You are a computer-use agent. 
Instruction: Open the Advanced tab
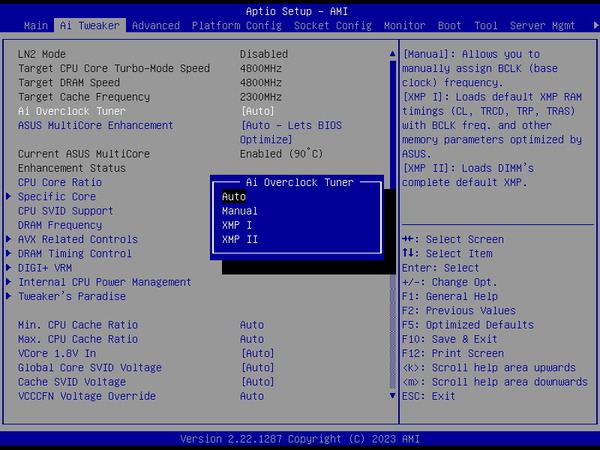pos(156,25)
